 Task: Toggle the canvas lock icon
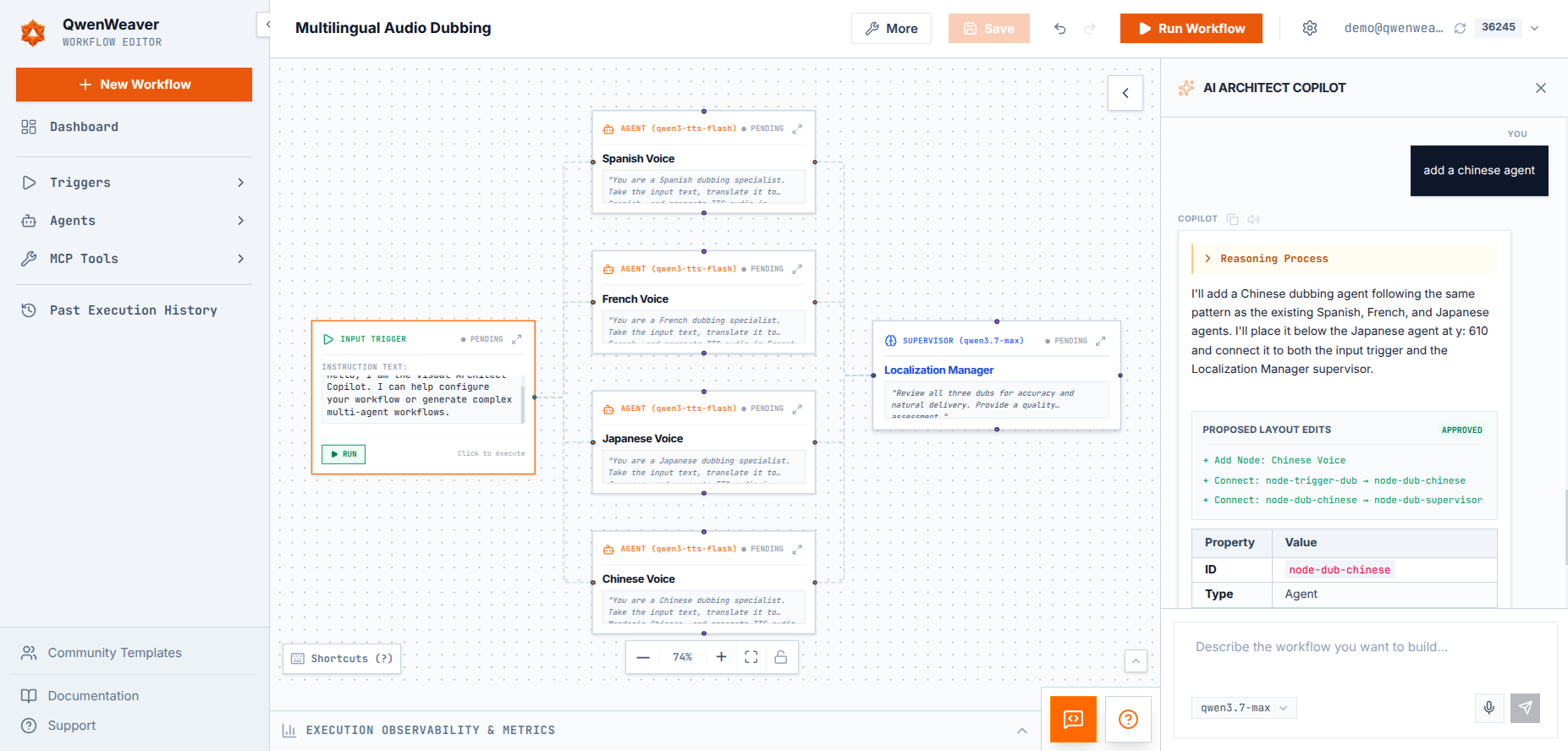[781, 657]
